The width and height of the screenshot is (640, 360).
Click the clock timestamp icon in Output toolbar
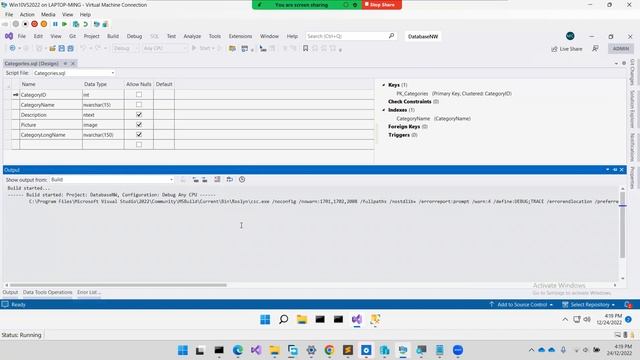[x=242, y=180]
